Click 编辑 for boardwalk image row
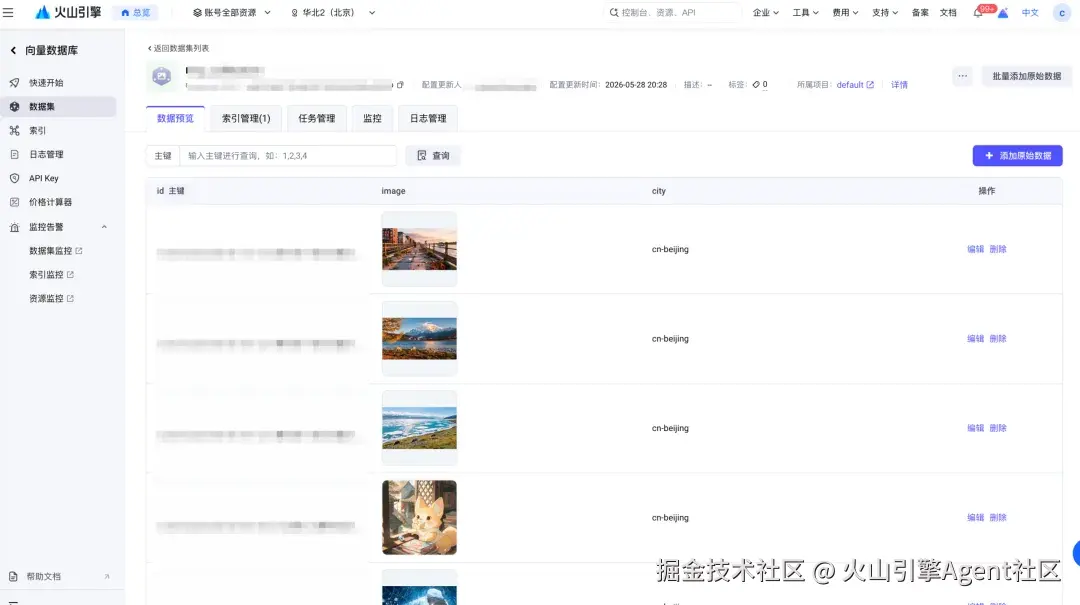The image size is (1080, 605). pos(975,249)
